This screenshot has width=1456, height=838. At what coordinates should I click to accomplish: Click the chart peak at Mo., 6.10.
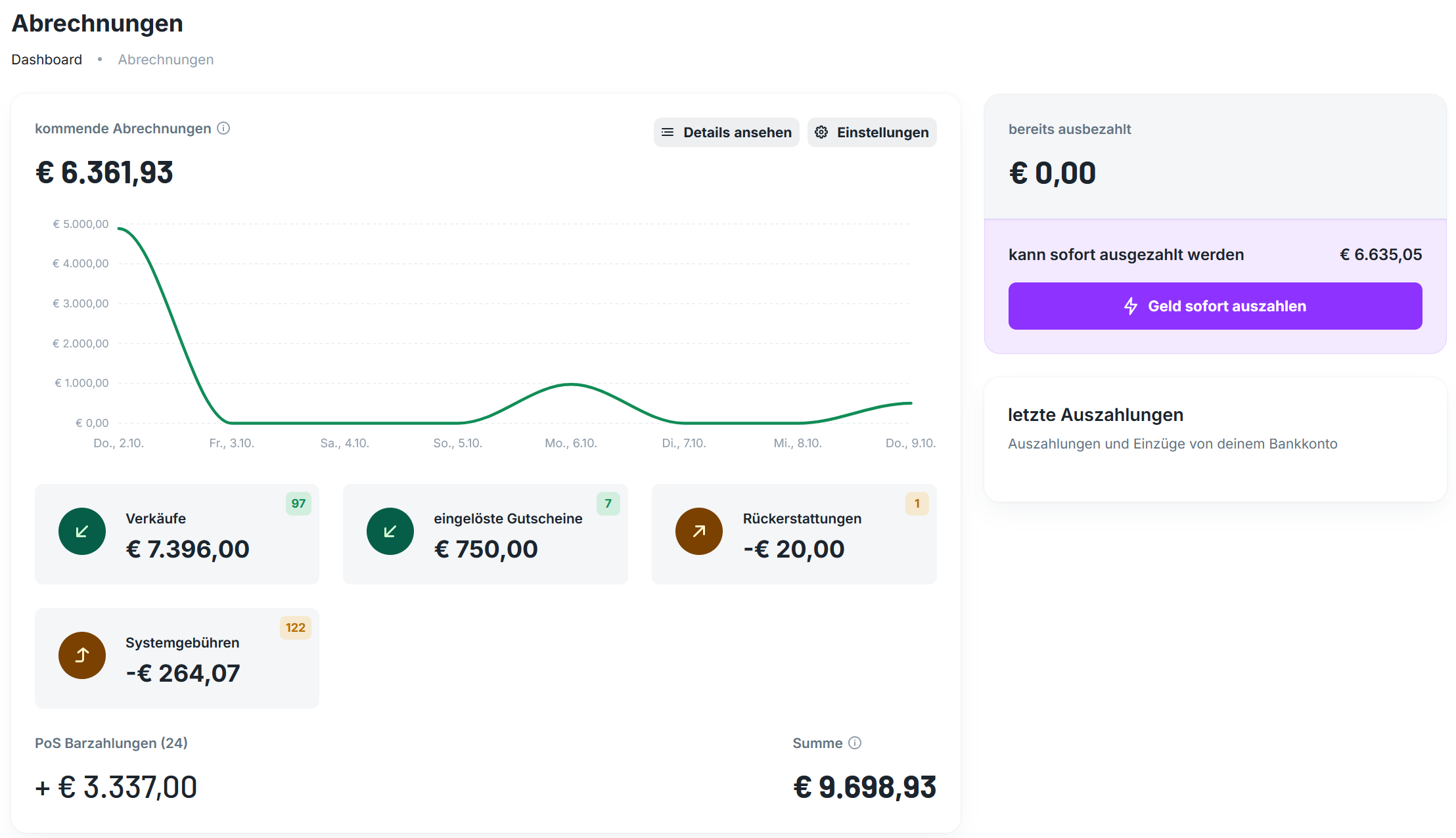571,384
